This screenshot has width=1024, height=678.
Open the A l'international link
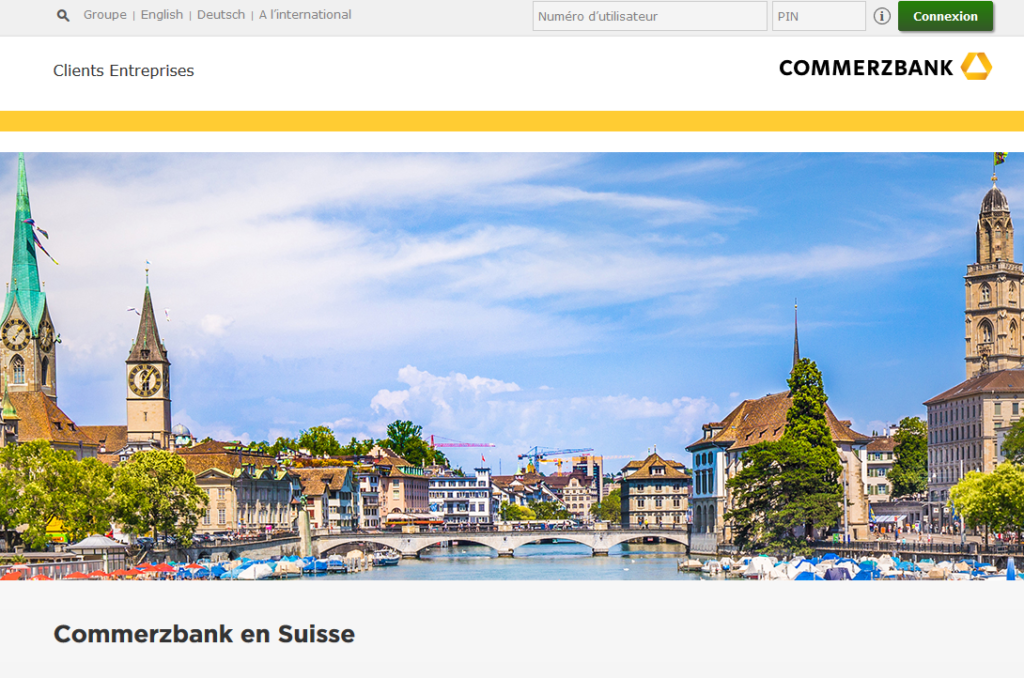(305, 14)
